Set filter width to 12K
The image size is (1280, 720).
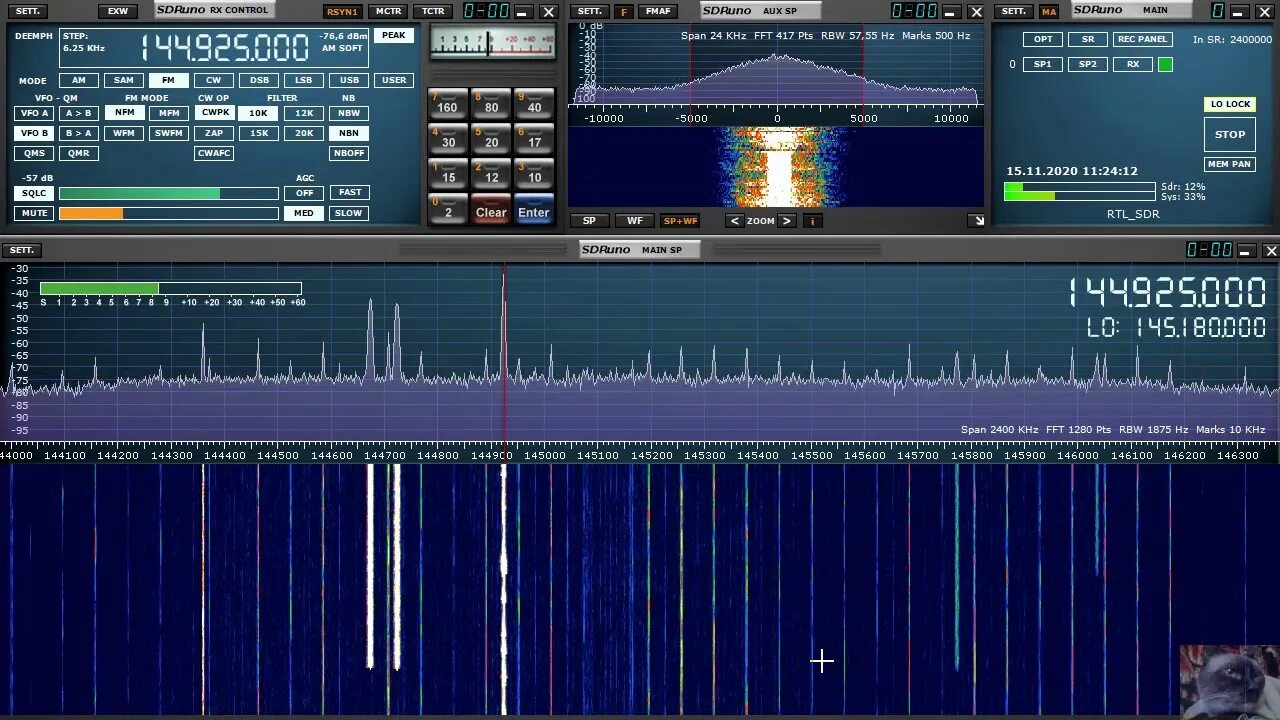[304, 113]
